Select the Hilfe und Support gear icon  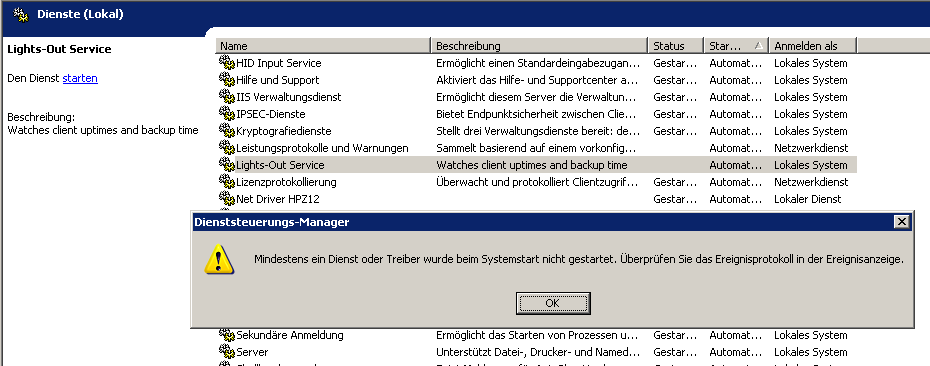click(x=227, y=79)
